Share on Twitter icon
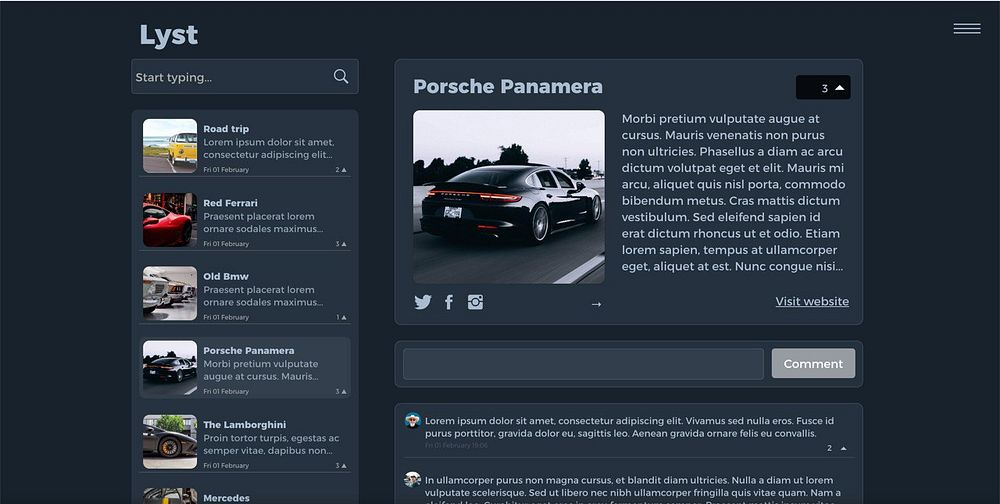This screenshot has width=1000, height=504. [422, 302]
